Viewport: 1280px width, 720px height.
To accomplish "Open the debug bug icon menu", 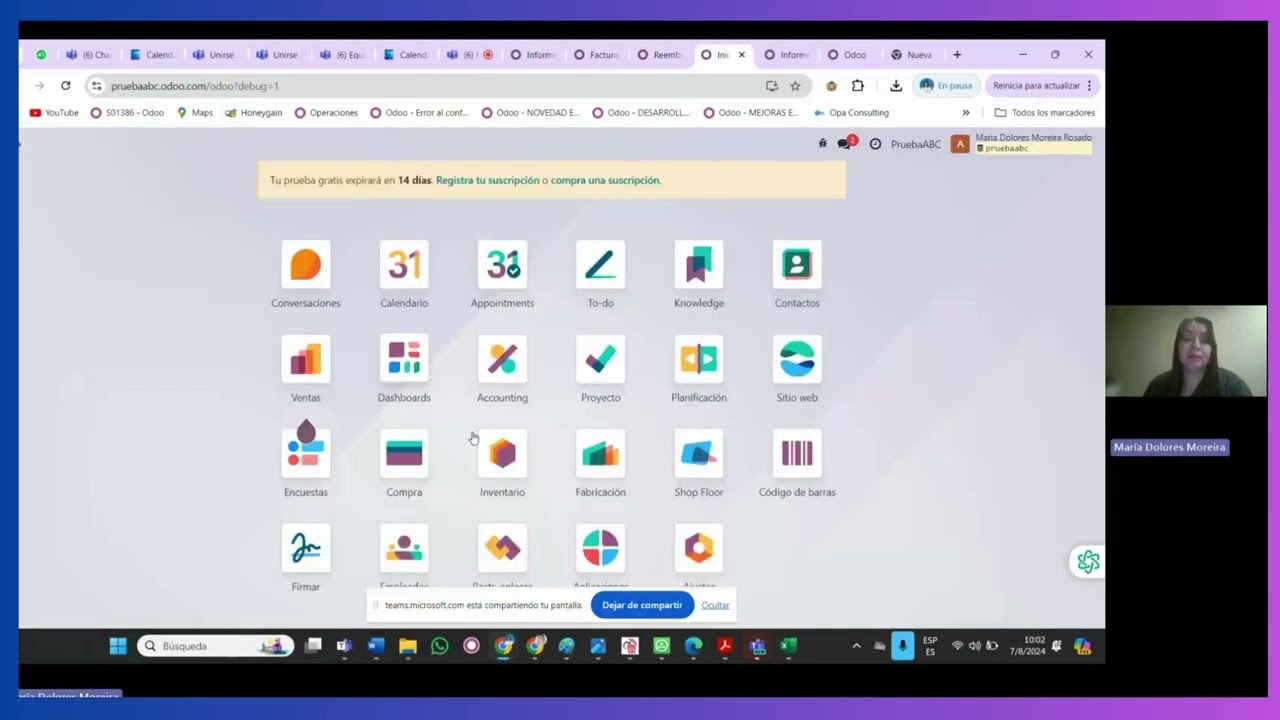I will [x=823, y=144].
